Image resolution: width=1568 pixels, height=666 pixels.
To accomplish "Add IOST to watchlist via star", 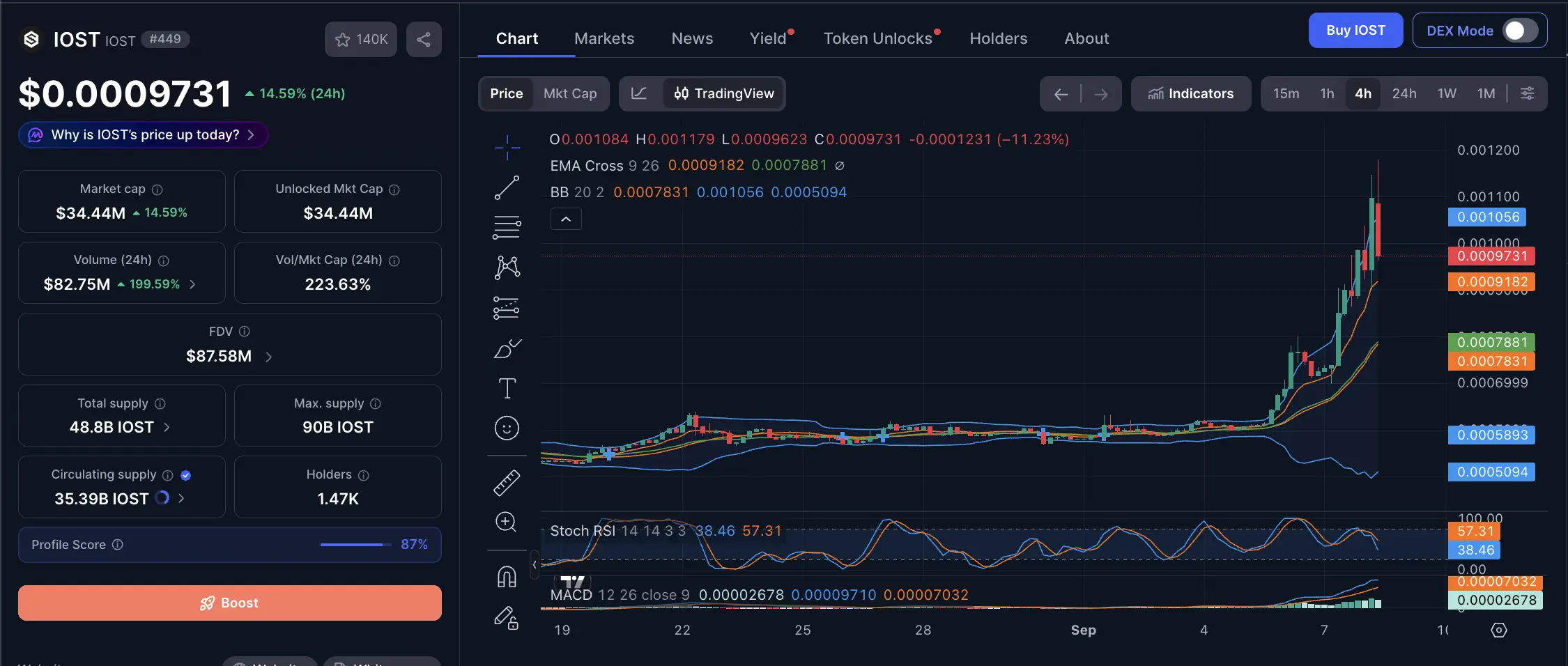I will pyautogui.click(x=360, y=39).
